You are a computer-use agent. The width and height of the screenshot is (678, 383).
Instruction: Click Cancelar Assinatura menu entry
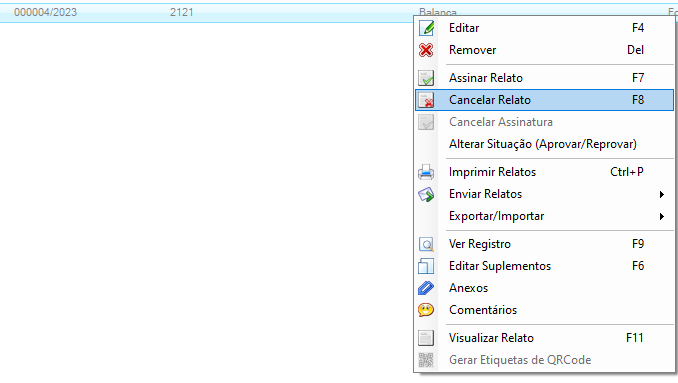pyautogui.click(x=544, y=122)
